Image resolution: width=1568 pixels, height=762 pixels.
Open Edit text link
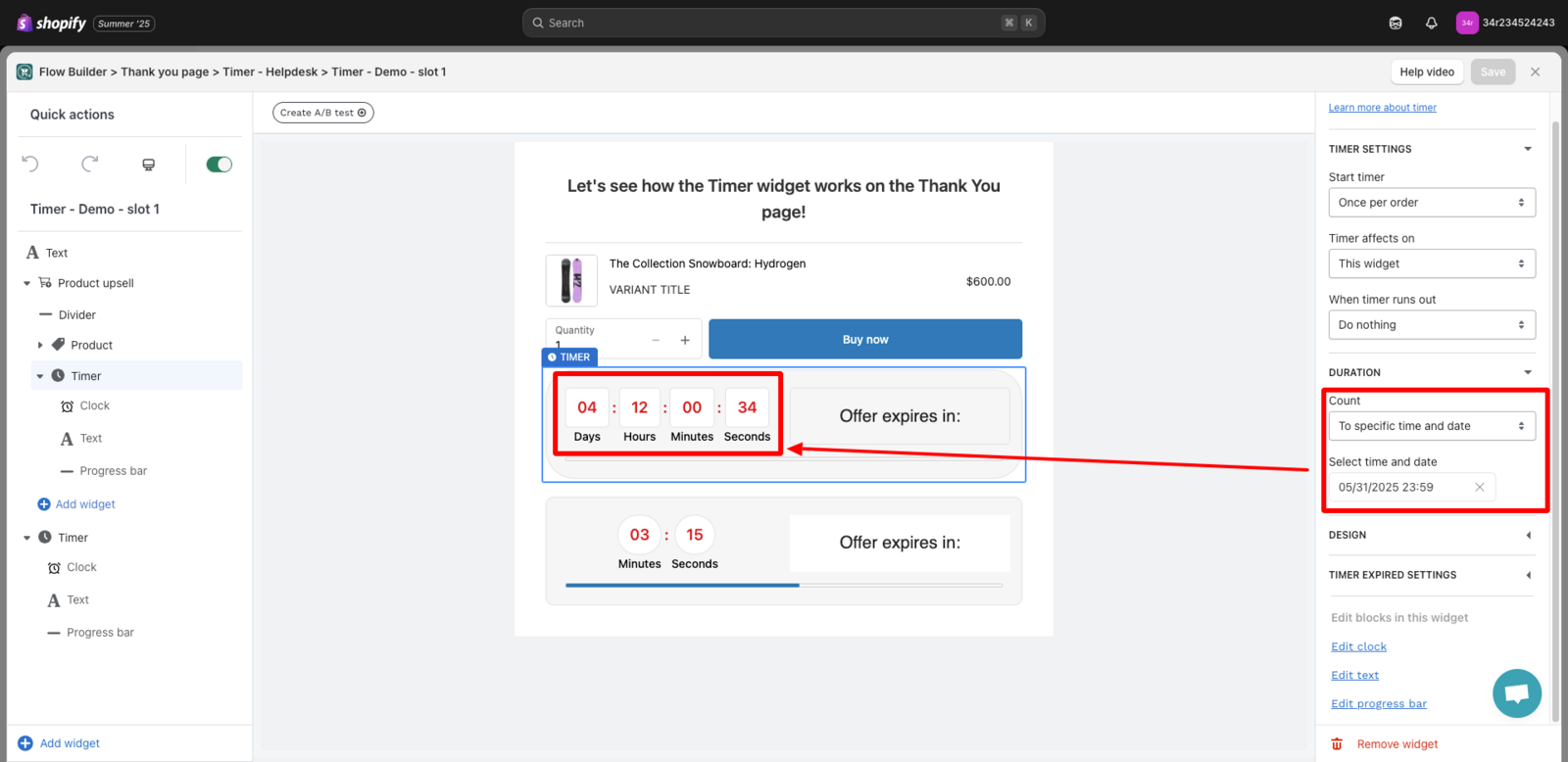[x=1354, y=675]
